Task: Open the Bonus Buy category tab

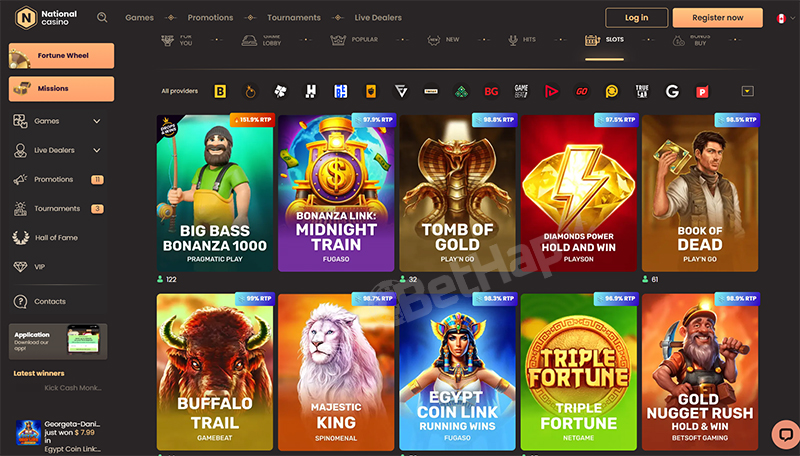Action: tap(690, 40)
